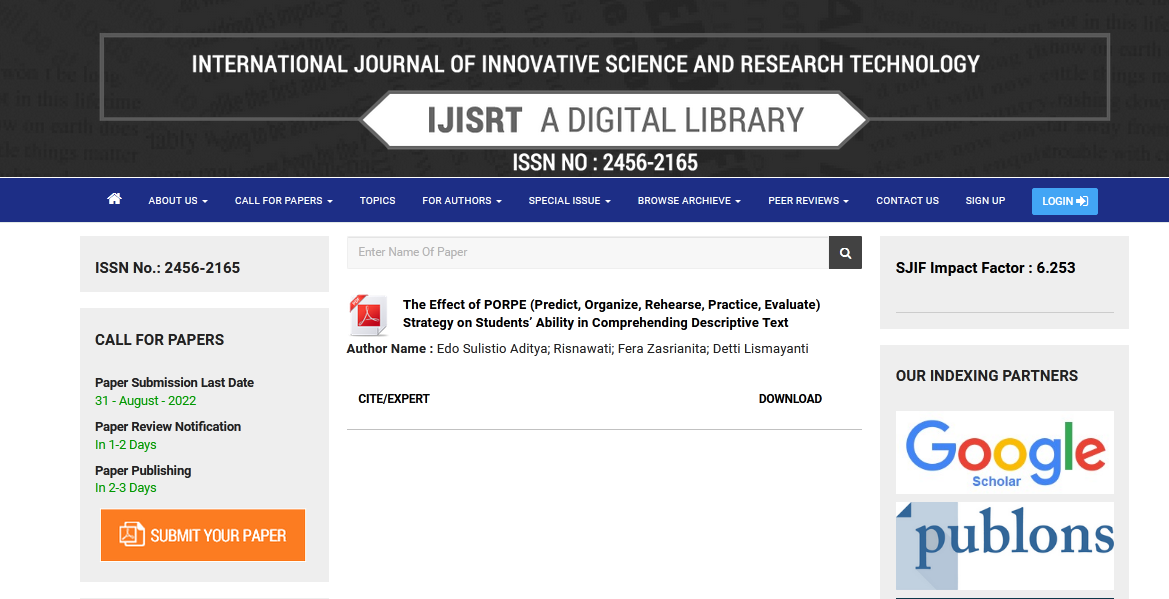The image size is (1169, 599).
Task: Expand the Call For Papers dropdown
Action: (283, 201)
